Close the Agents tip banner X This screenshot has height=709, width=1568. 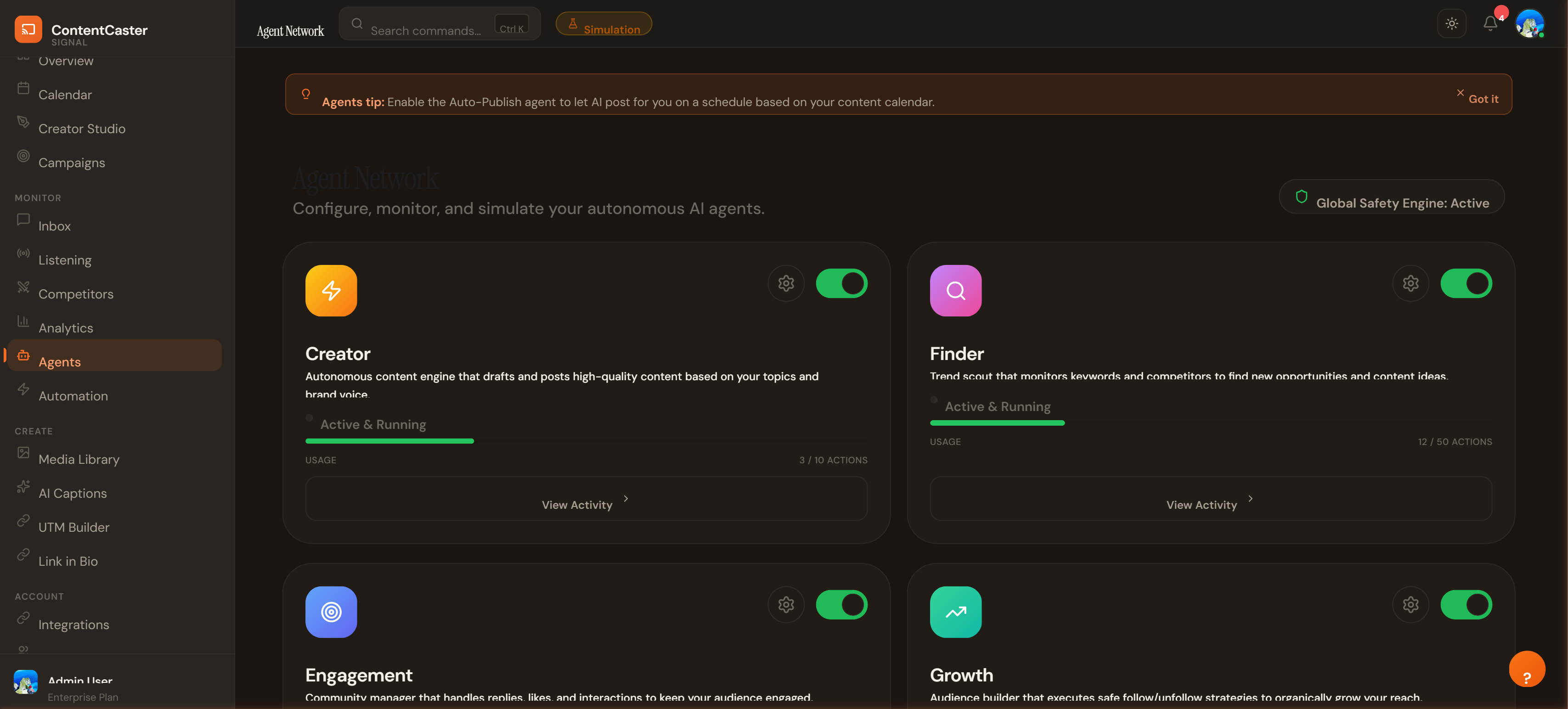tap(1460, 92)
